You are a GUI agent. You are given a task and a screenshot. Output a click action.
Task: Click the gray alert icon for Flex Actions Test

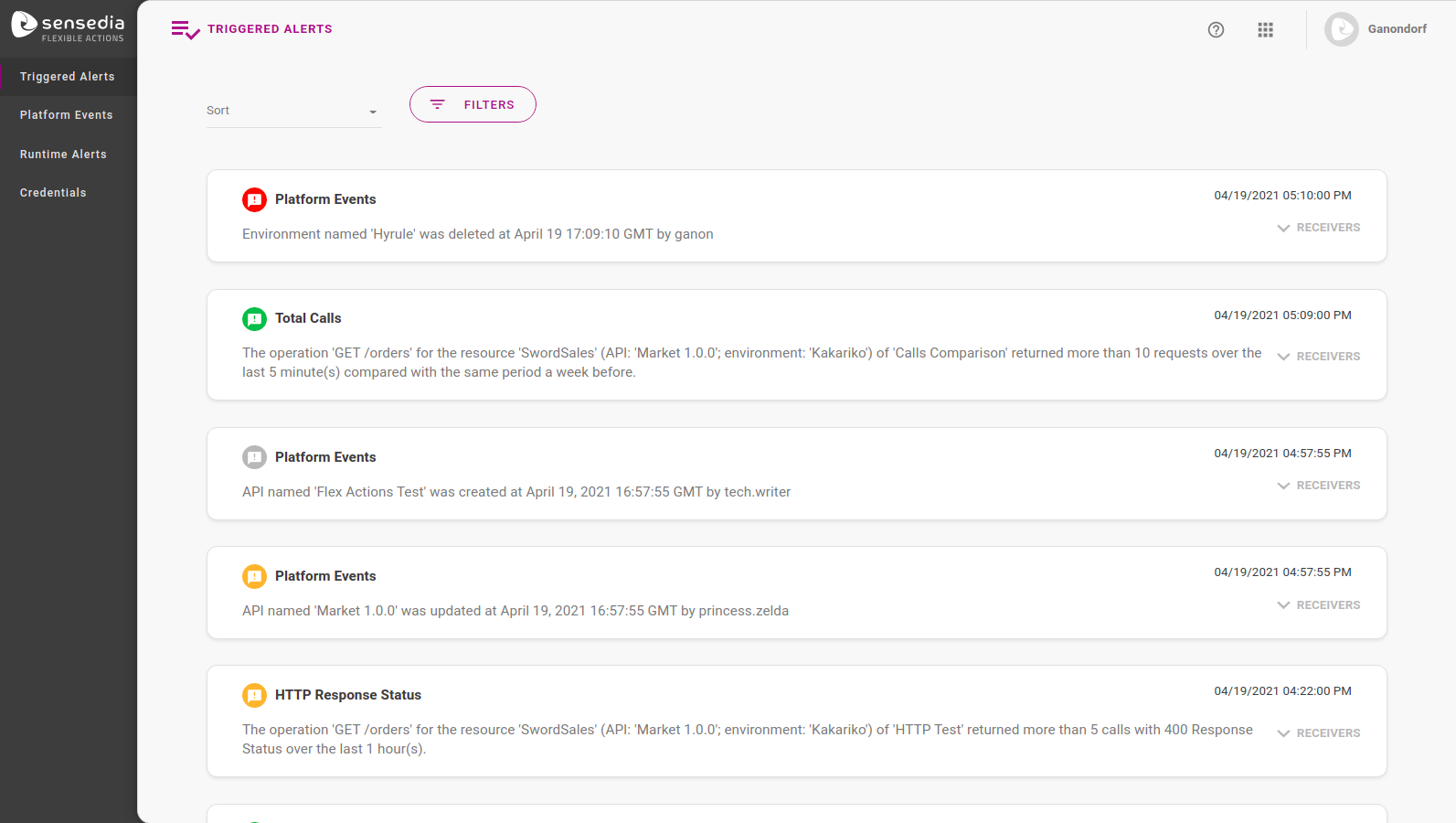coord(254,457)
